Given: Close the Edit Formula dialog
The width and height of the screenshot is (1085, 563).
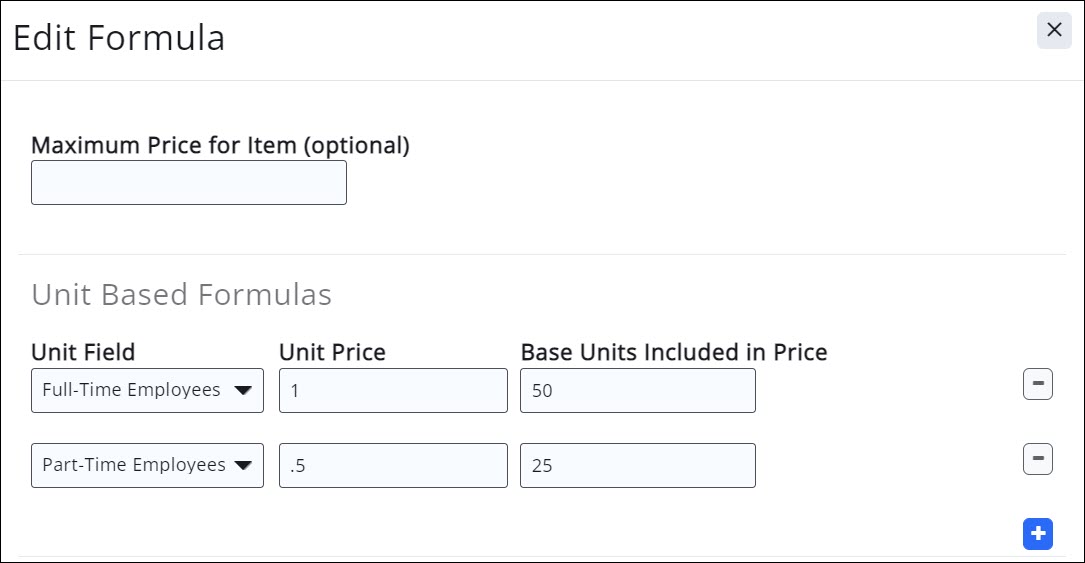Looking at the screenshot, I should point(1053,31).
